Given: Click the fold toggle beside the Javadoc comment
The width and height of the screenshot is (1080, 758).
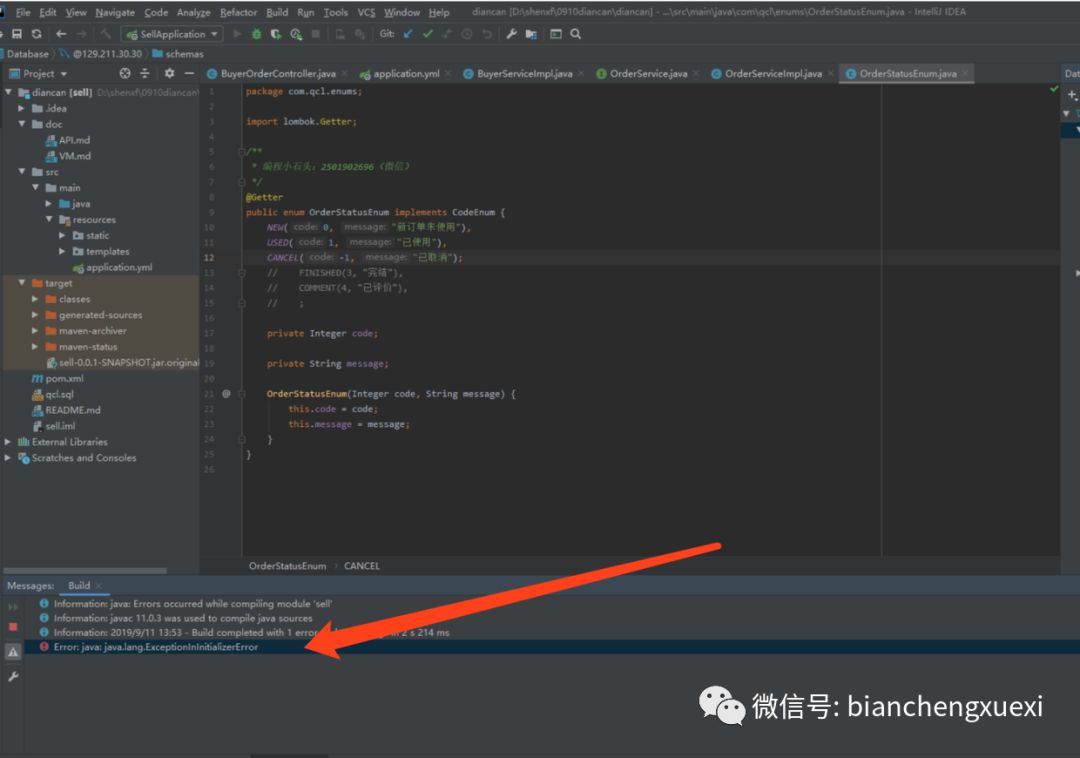Looking at the screenshot, I should tap(241, 151).
